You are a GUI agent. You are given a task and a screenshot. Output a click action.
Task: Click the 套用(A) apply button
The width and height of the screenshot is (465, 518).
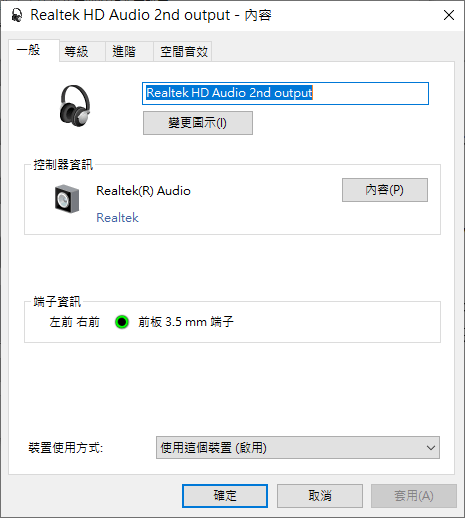(414, 496)
